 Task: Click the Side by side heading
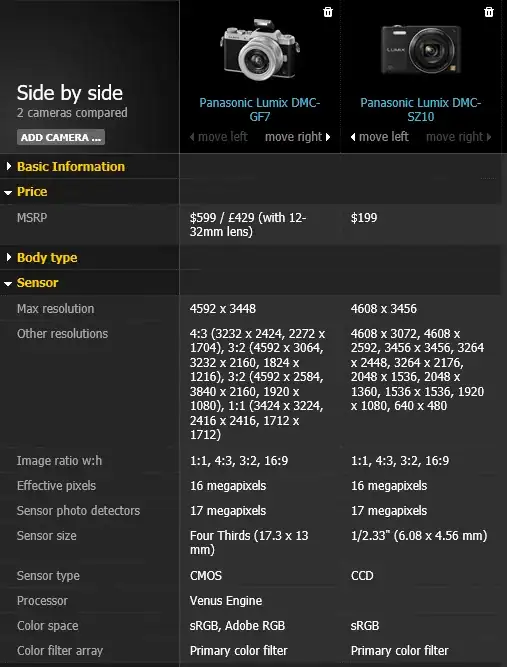click(x=70, y=93)
